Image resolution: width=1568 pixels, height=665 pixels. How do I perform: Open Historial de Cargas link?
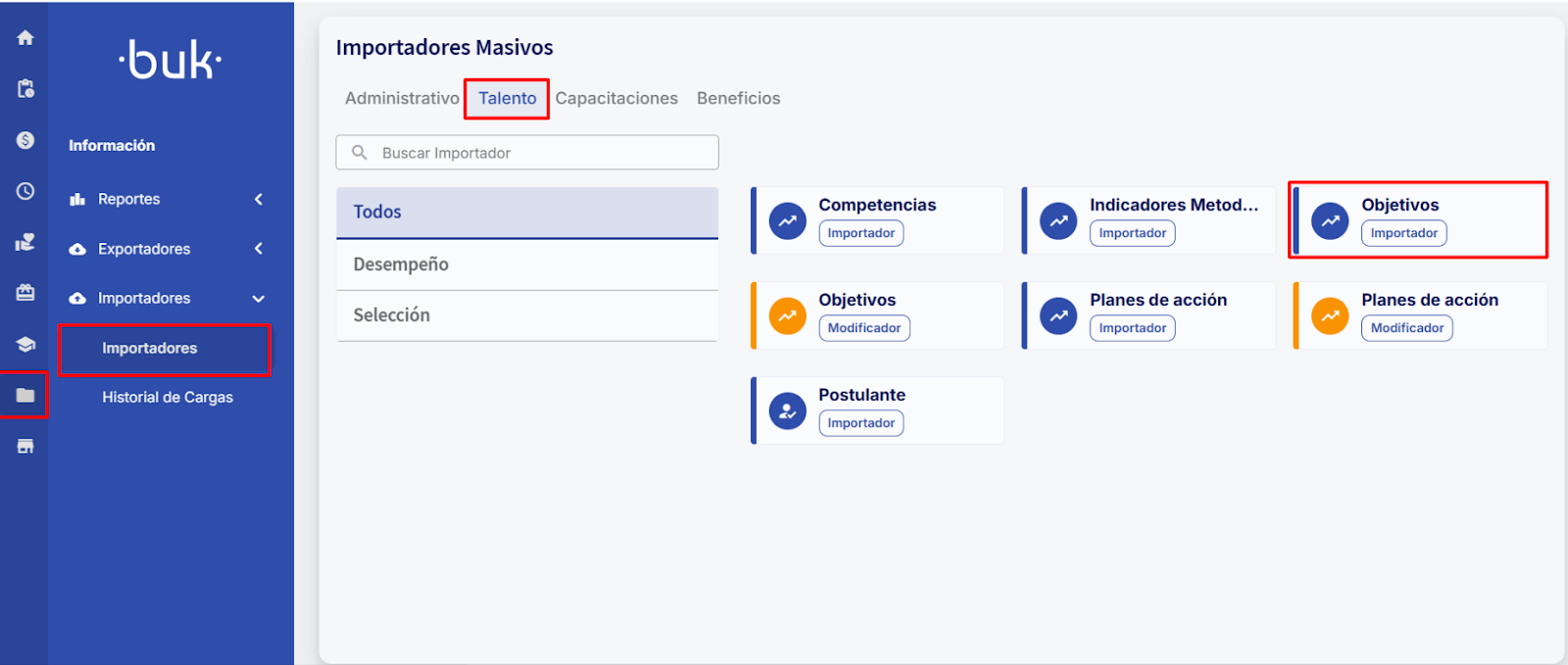point(168,398)
